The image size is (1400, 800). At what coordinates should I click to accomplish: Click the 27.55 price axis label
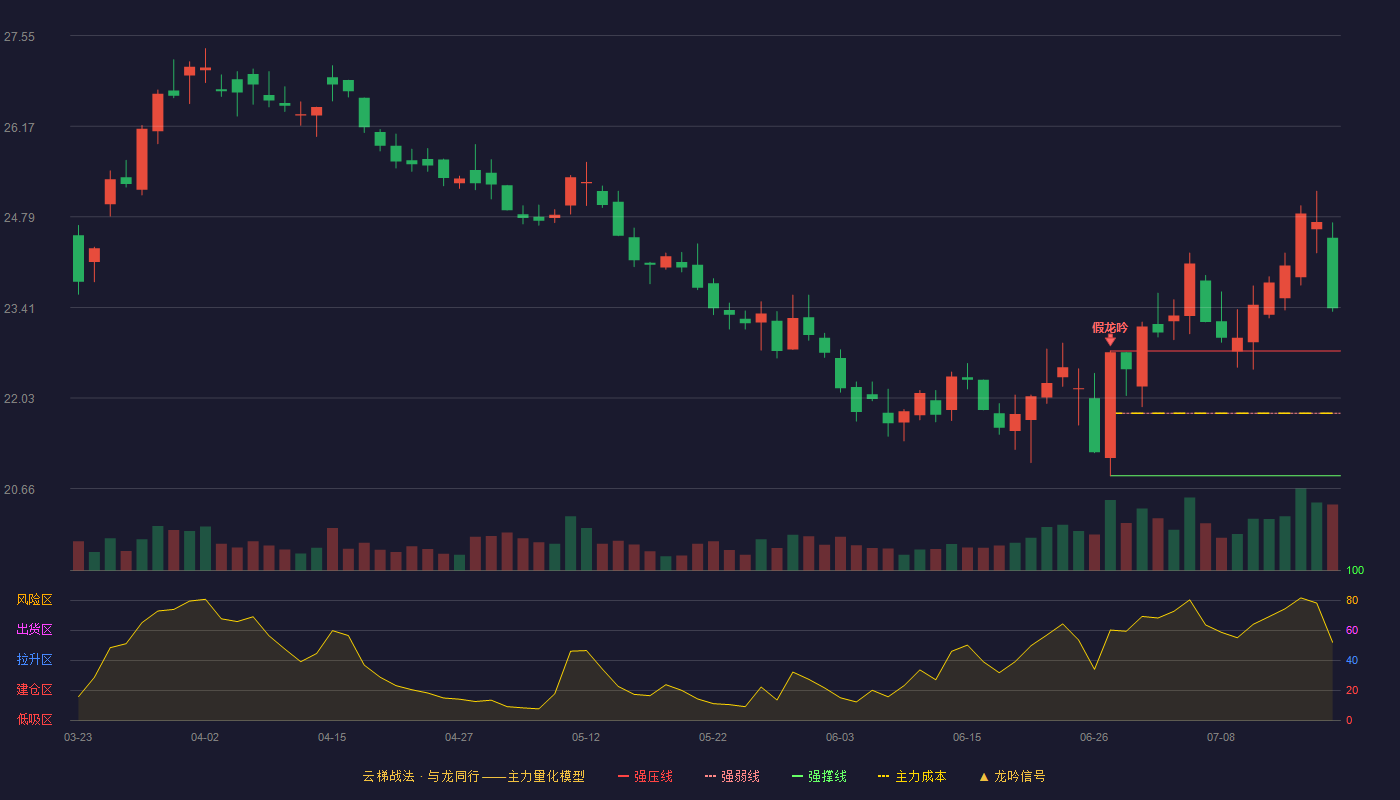(x=19, y=37)
